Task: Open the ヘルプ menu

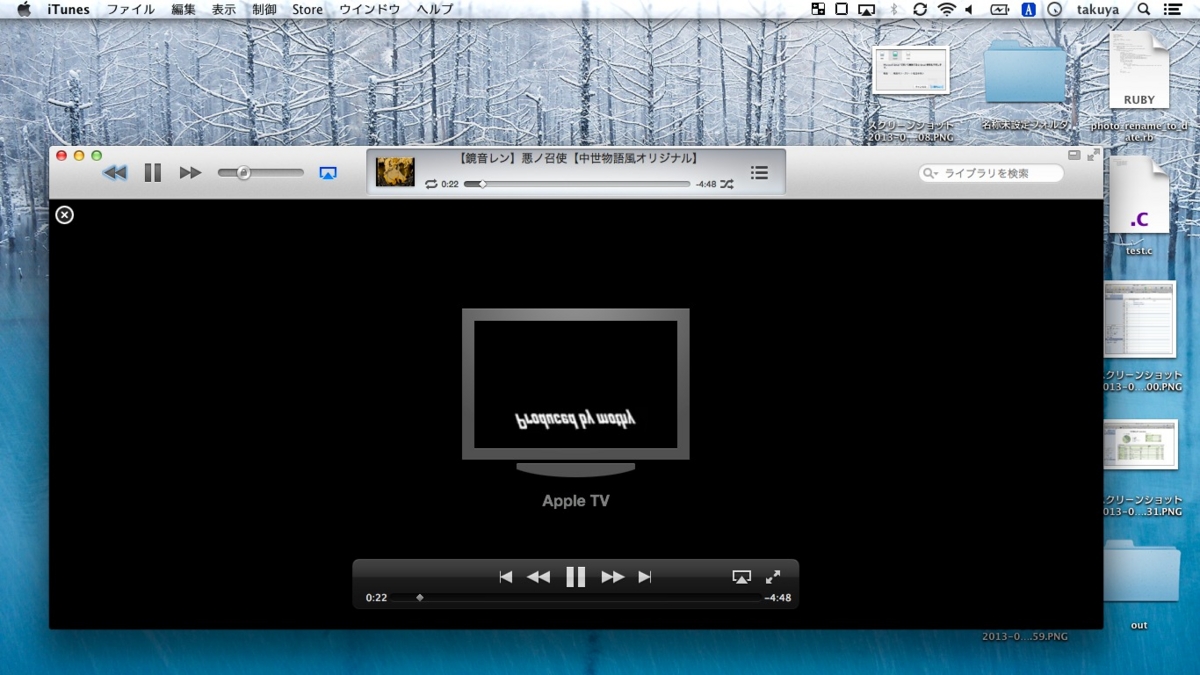Action: pyautogui.click(x=434, y=9)
